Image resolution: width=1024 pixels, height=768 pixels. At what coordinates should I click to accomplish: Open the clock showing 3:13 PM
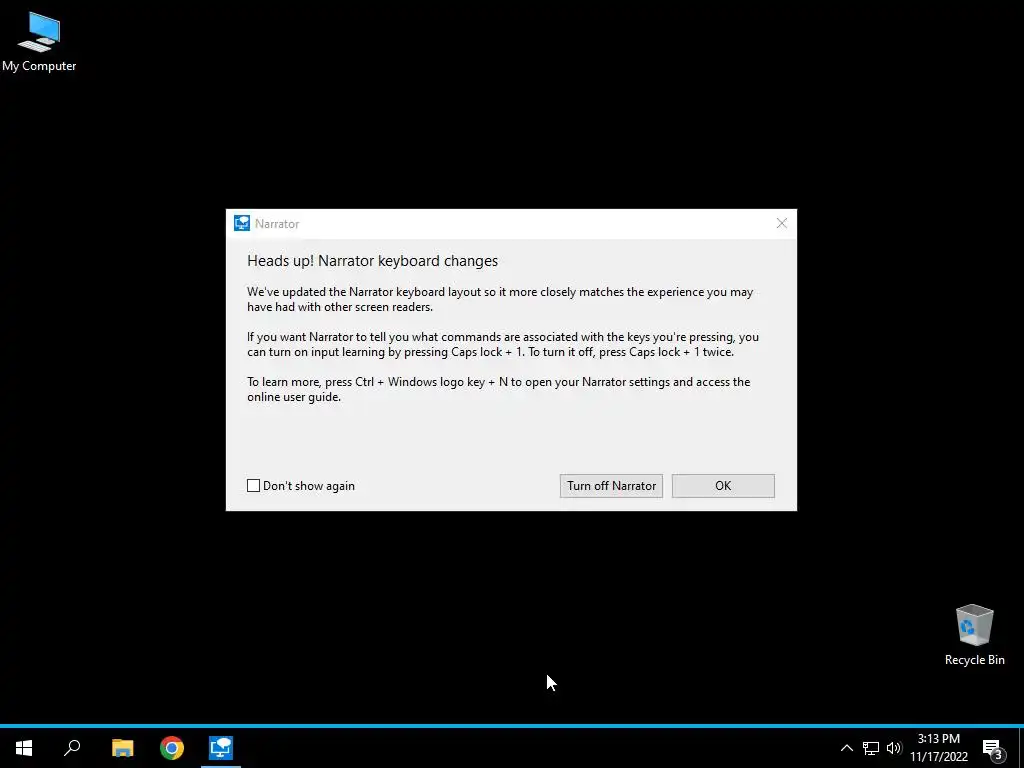(938, 748)
